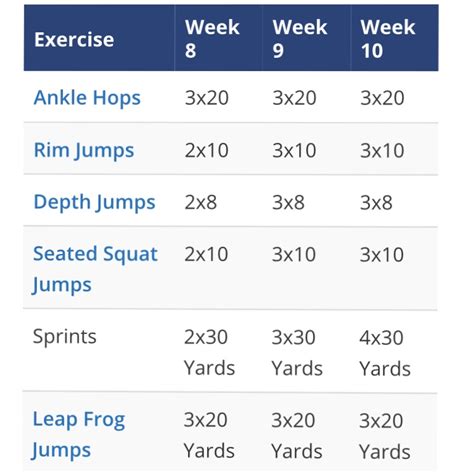The image size is (474, 473).
Task: Open the Ankle Hops exercise link
Action: [x=87, y=98]
